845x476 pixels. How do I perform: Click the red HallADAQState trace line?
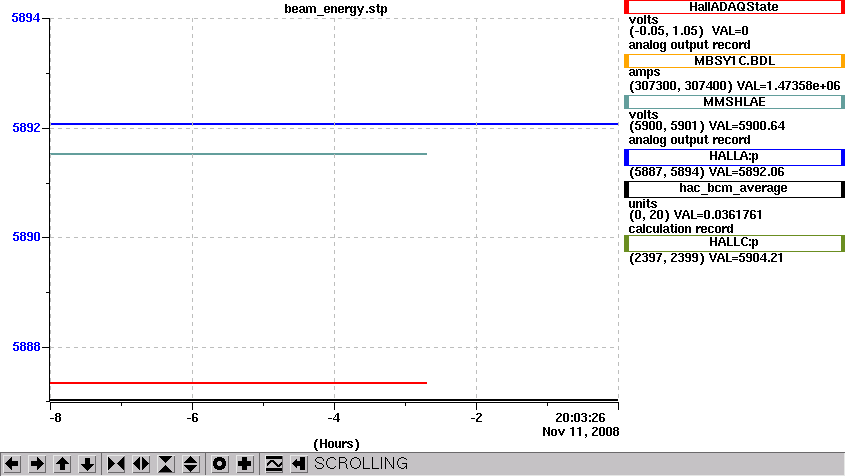(x=238, y=383)
